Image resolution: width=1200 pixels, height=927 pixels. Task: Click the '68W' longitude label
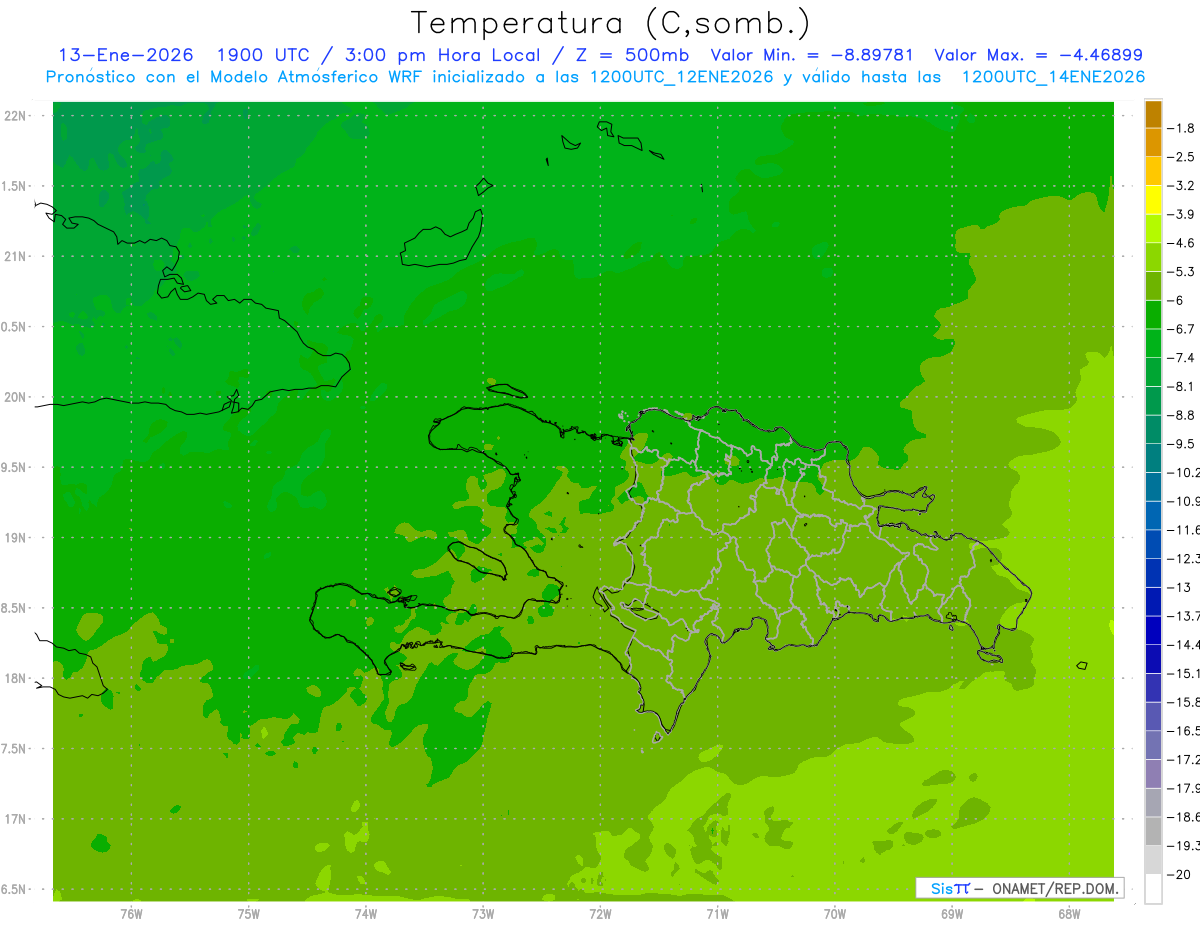1069,913
